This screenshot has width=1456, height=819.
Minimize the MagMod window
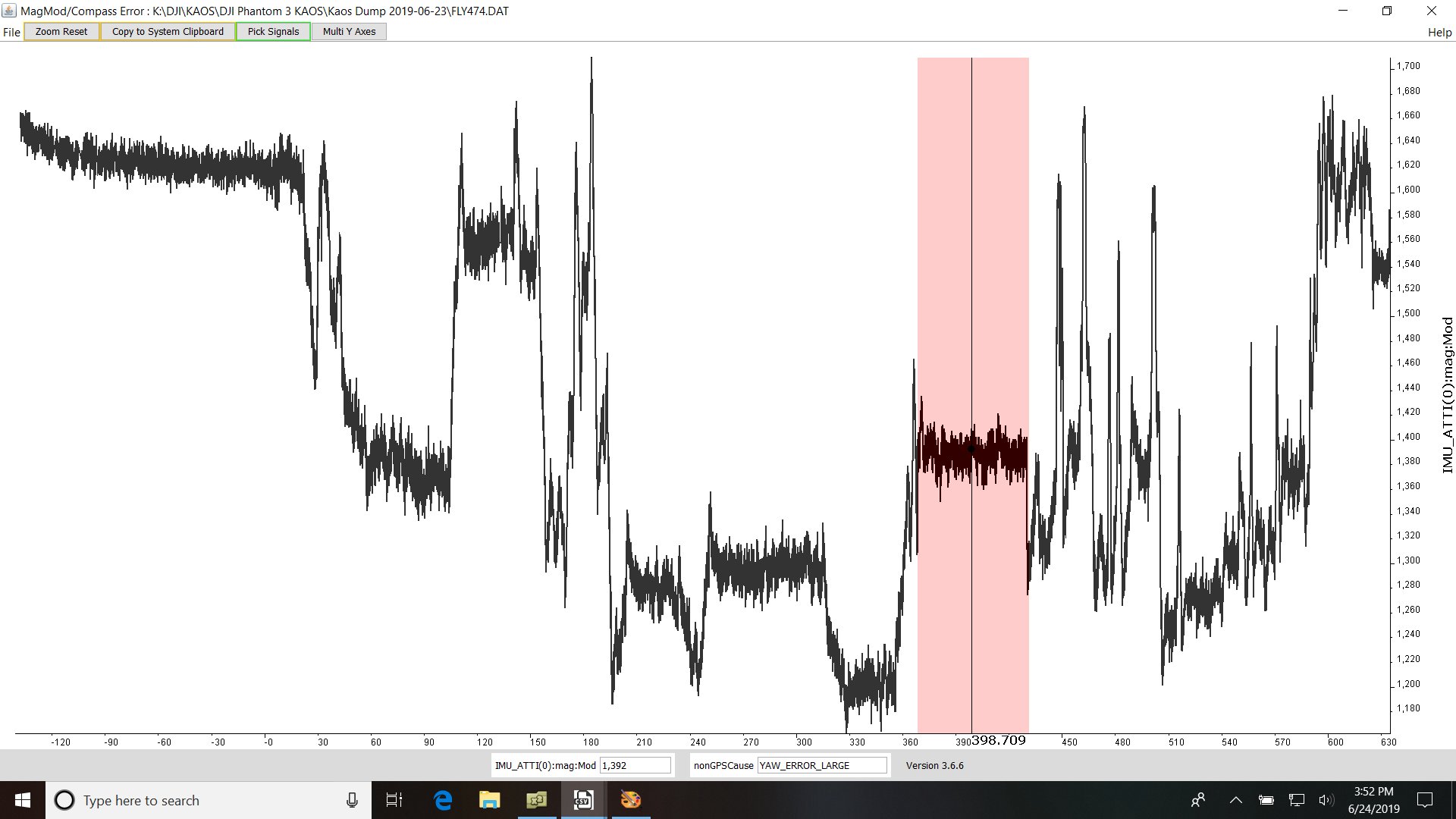pyautogui.click(x=1343, y=11)
